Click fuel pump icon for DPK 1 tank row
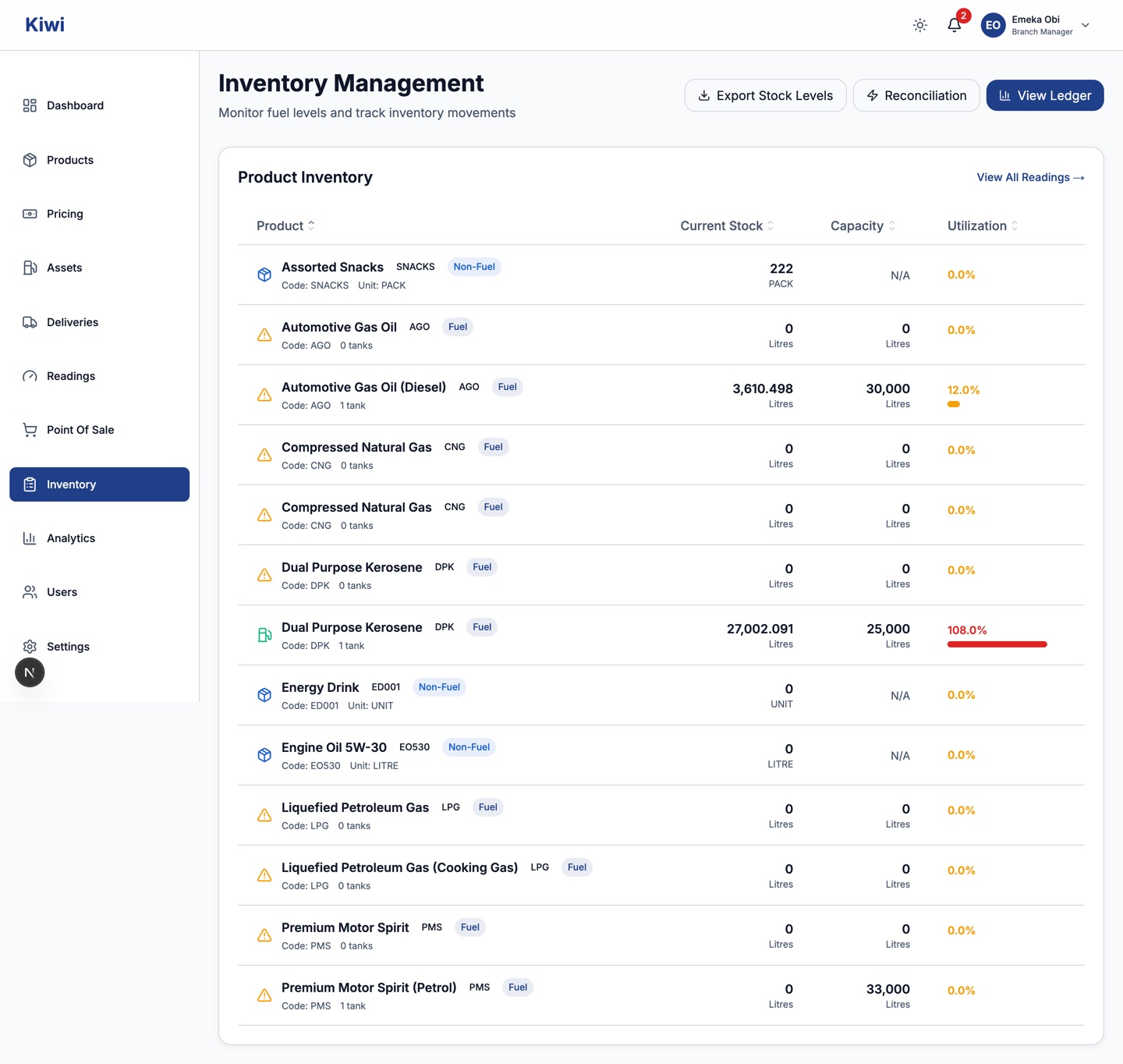This screenshot has height=1064, width=1123. pos(264,635)
